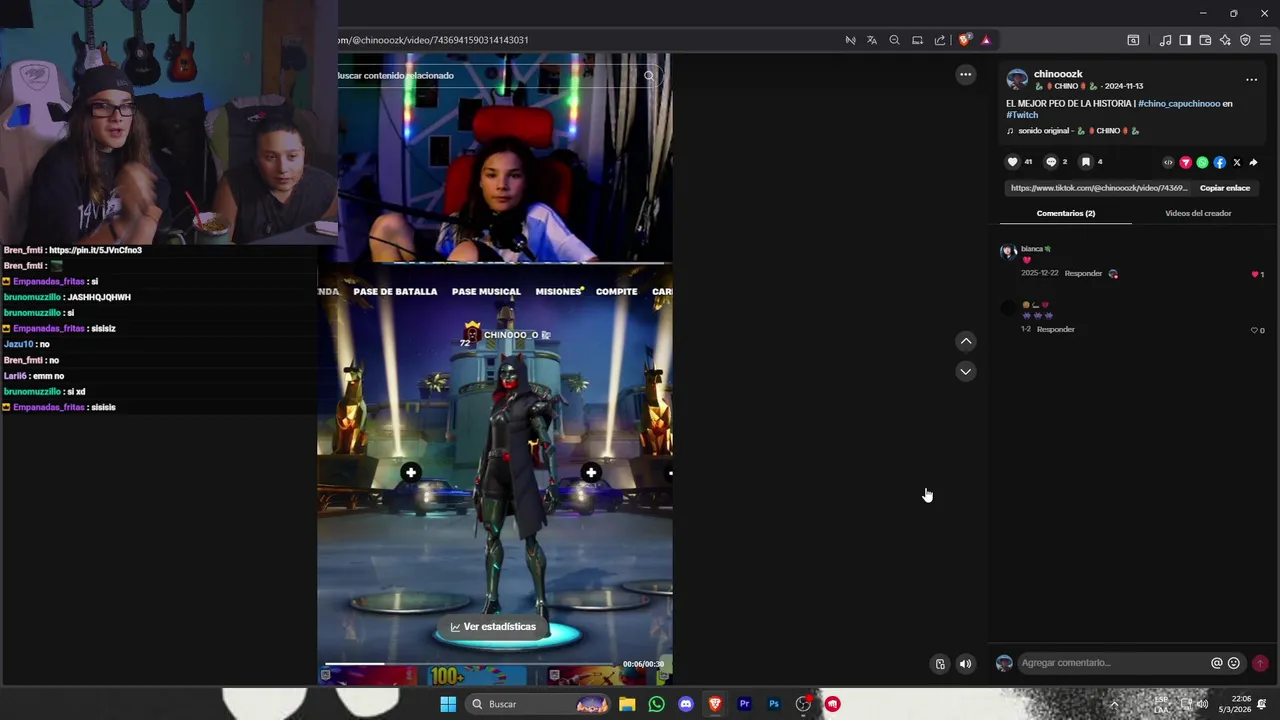Screen dimensions: 1280x720
Task: Open the browser hamburger menu
Action: pos(1265,40)
